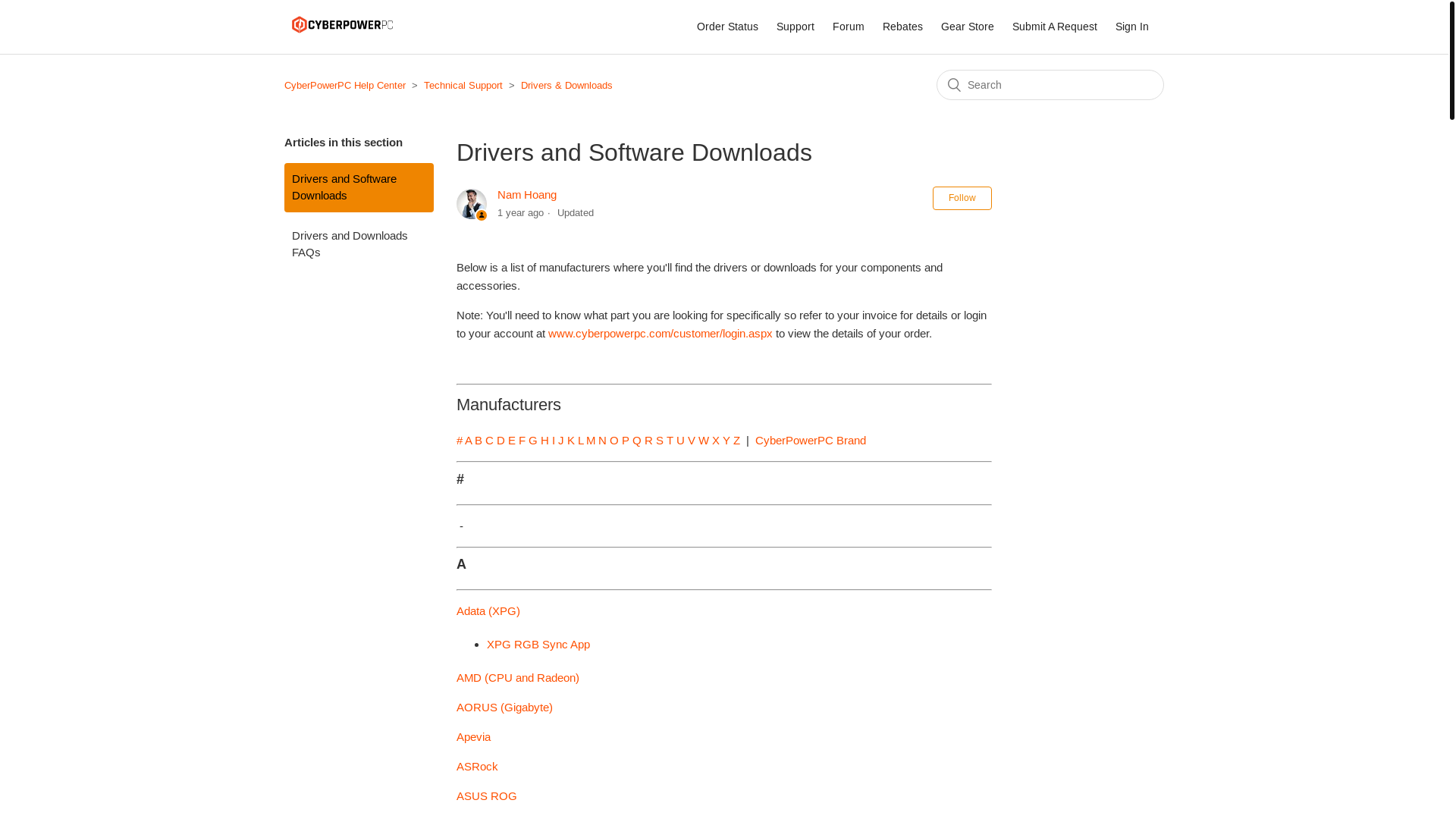Jump to manufacturers letter V

coord(692,441)
